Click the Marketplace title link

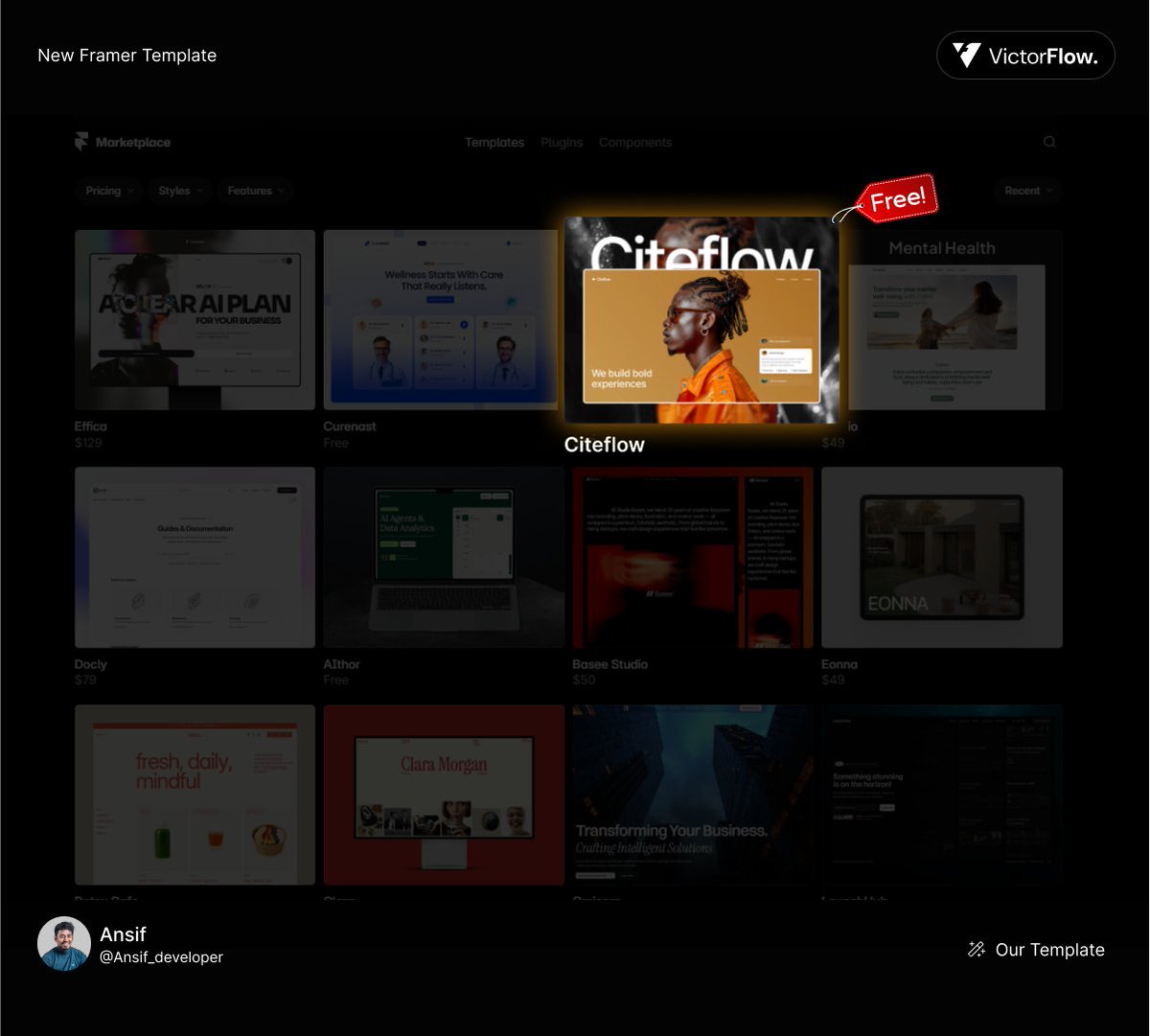(x=133, y=142)
